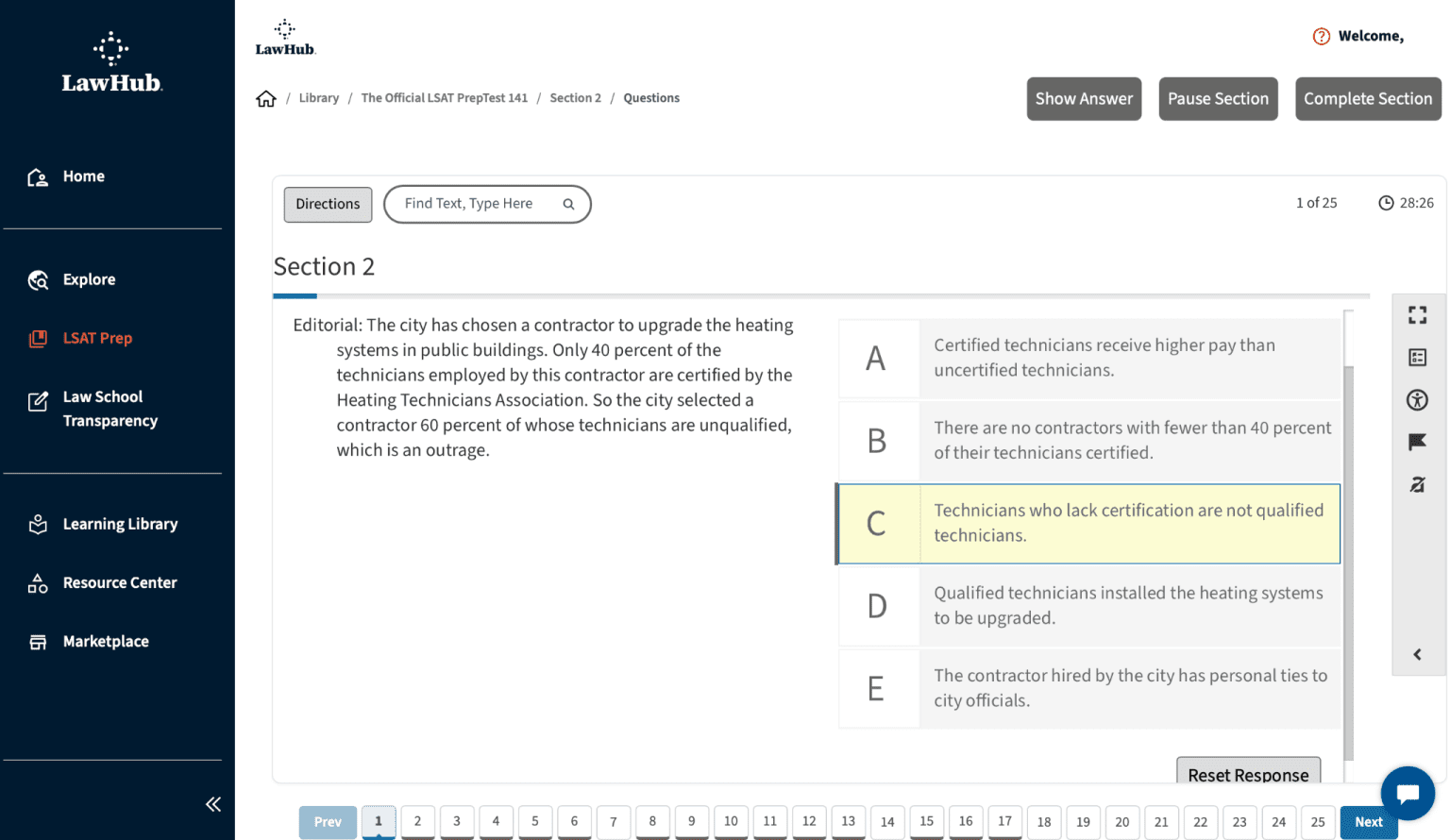
Task: Go to question 1
Action: (x=379, y=822)
